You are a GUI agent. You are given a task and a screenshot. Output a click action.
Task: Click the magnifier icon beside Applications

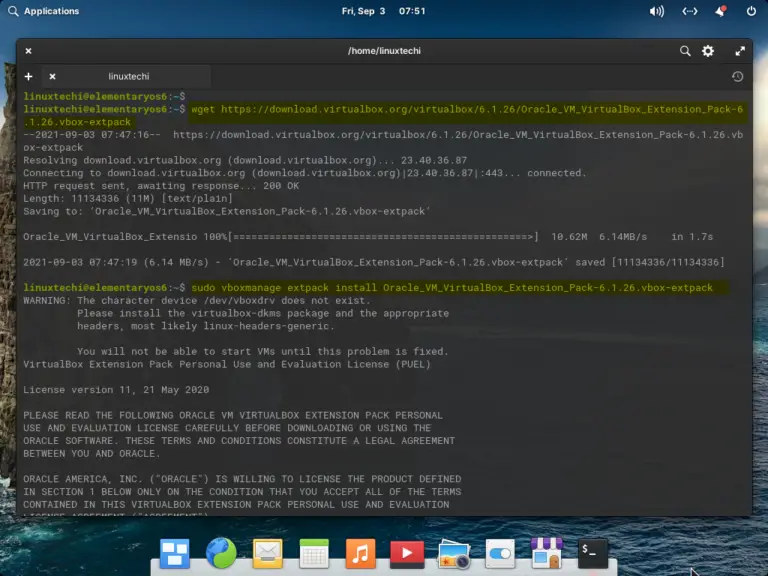point(13,11)
